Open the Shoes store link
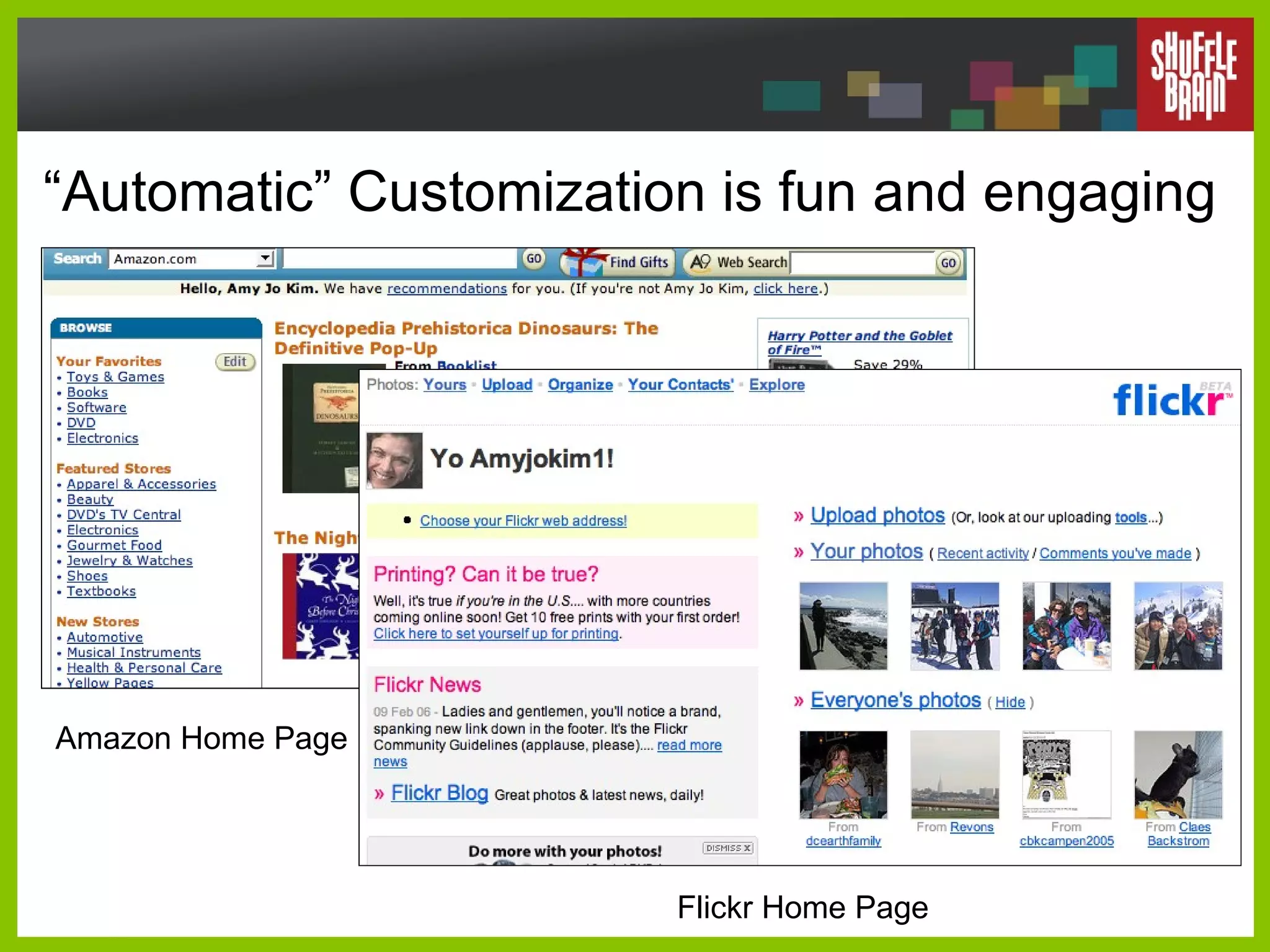Image resolution: width=1270 pixels, height=952 pixels. coord(87,576)
